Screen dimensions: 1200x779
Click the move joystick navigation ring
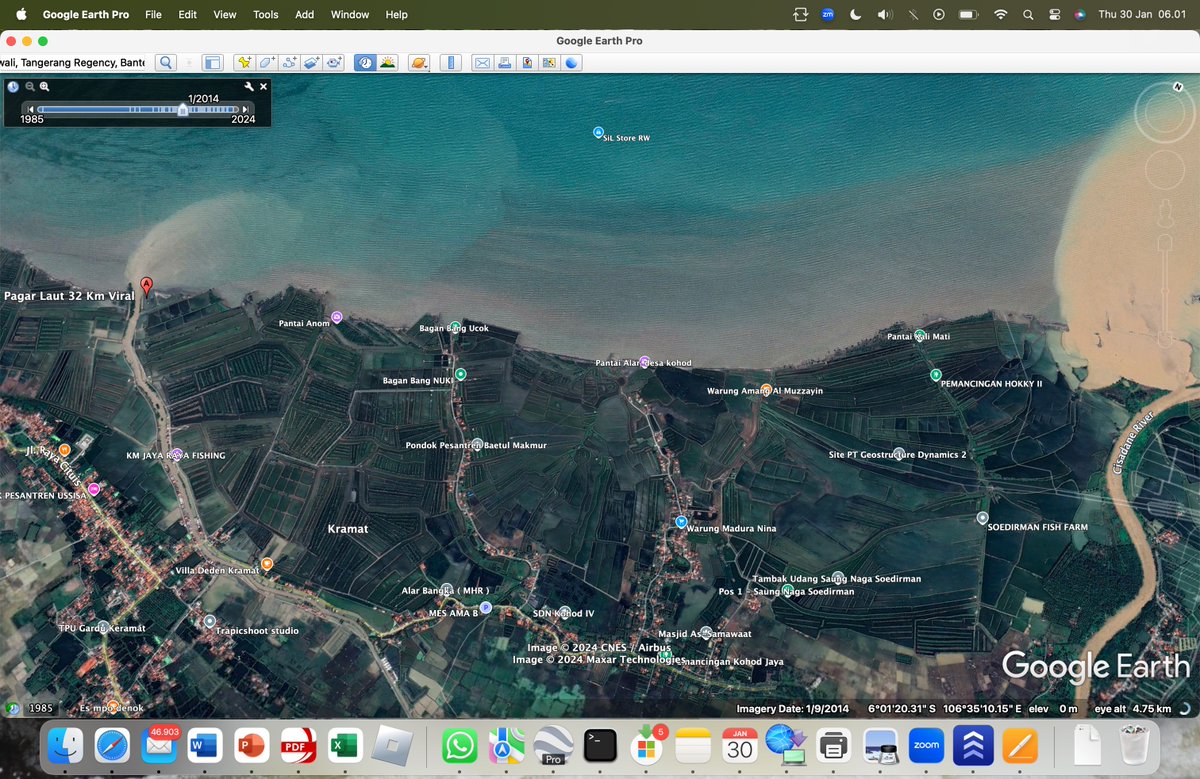(x=1165, y=171)
